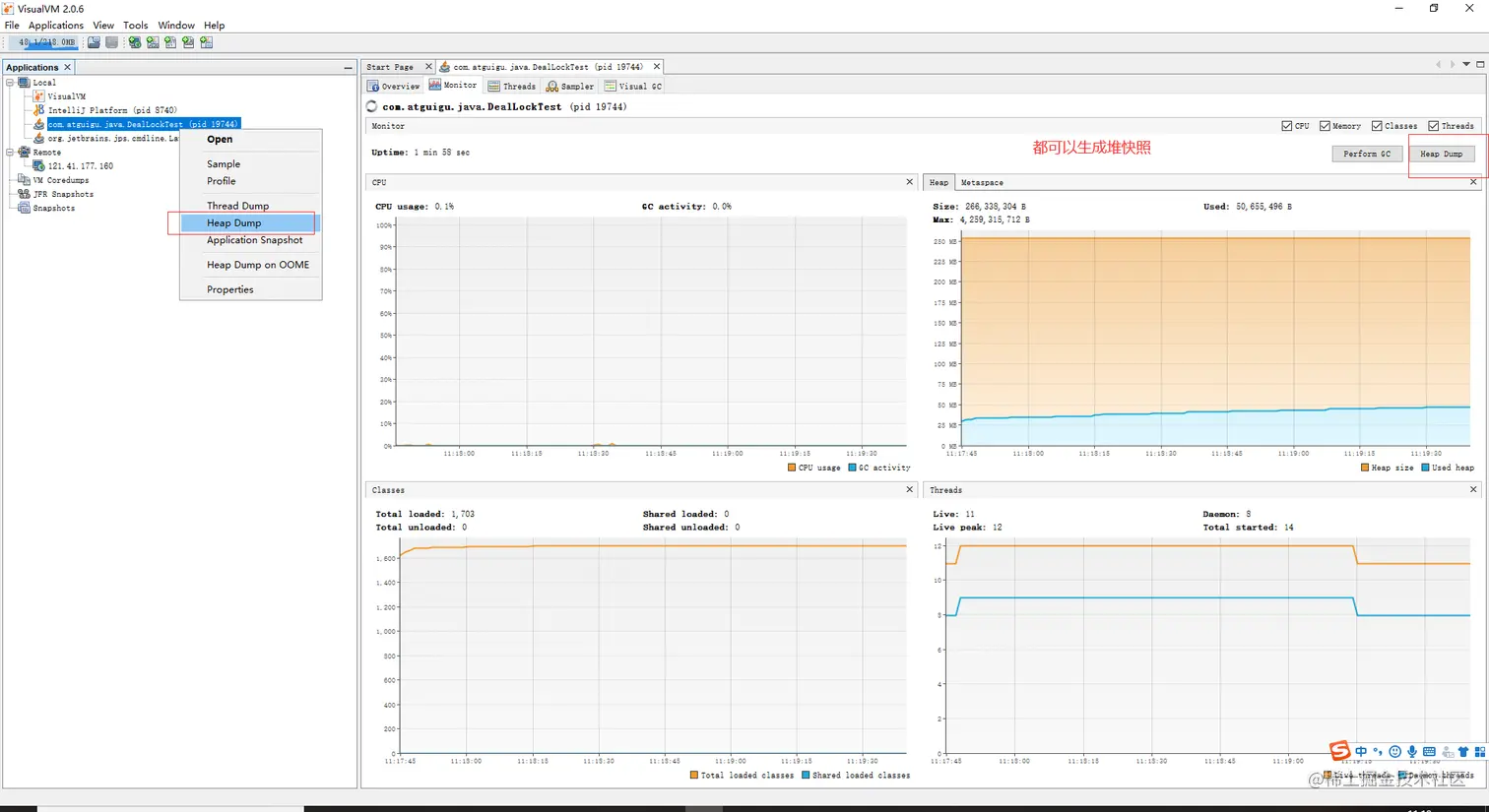Select the IntelliJ Platform application icon
This screenshot has width=1489, height=812.
(x=39, y=110)
